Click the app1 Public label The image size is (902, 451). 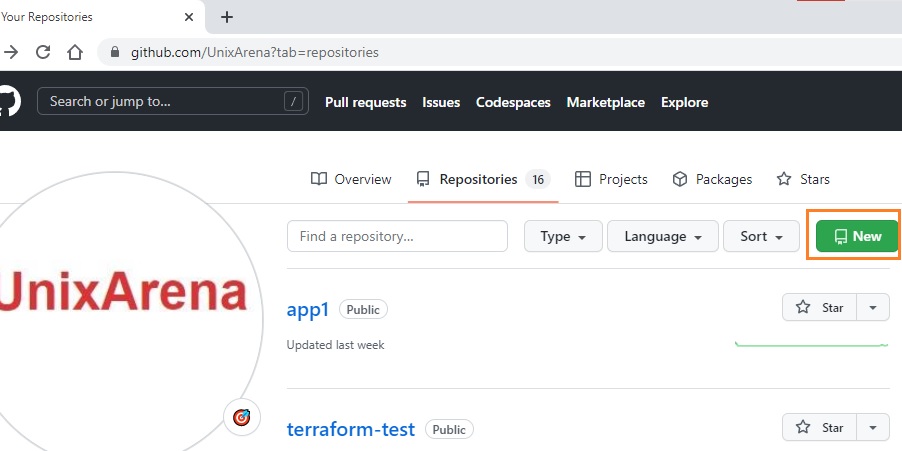click(363, 309)
